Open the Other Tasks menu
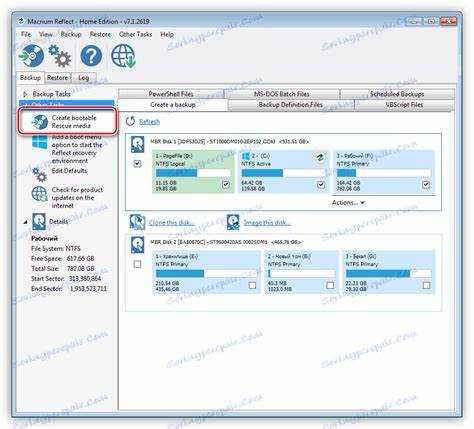 135,34
